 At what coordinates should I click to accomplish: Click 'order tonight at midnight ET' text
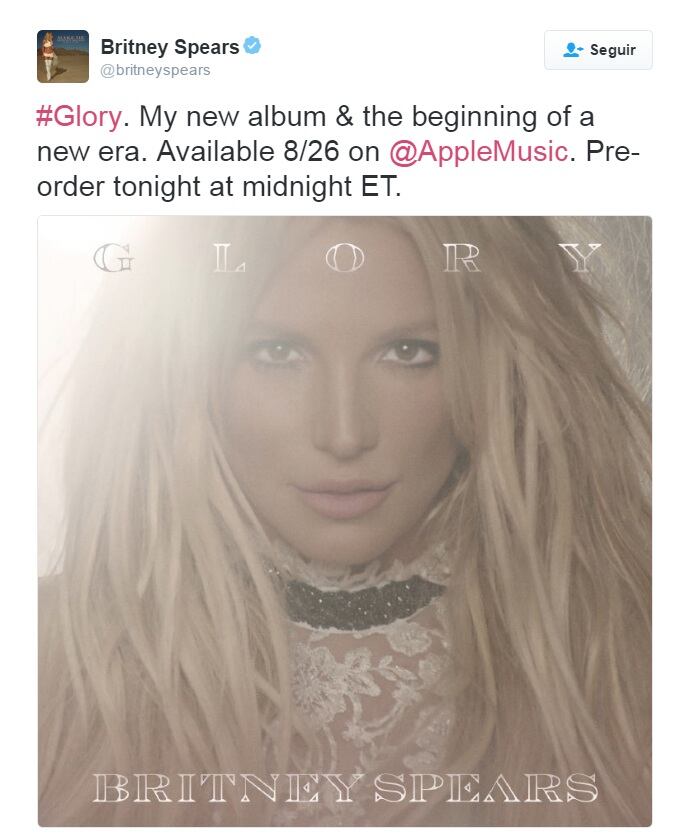[219, 187]
